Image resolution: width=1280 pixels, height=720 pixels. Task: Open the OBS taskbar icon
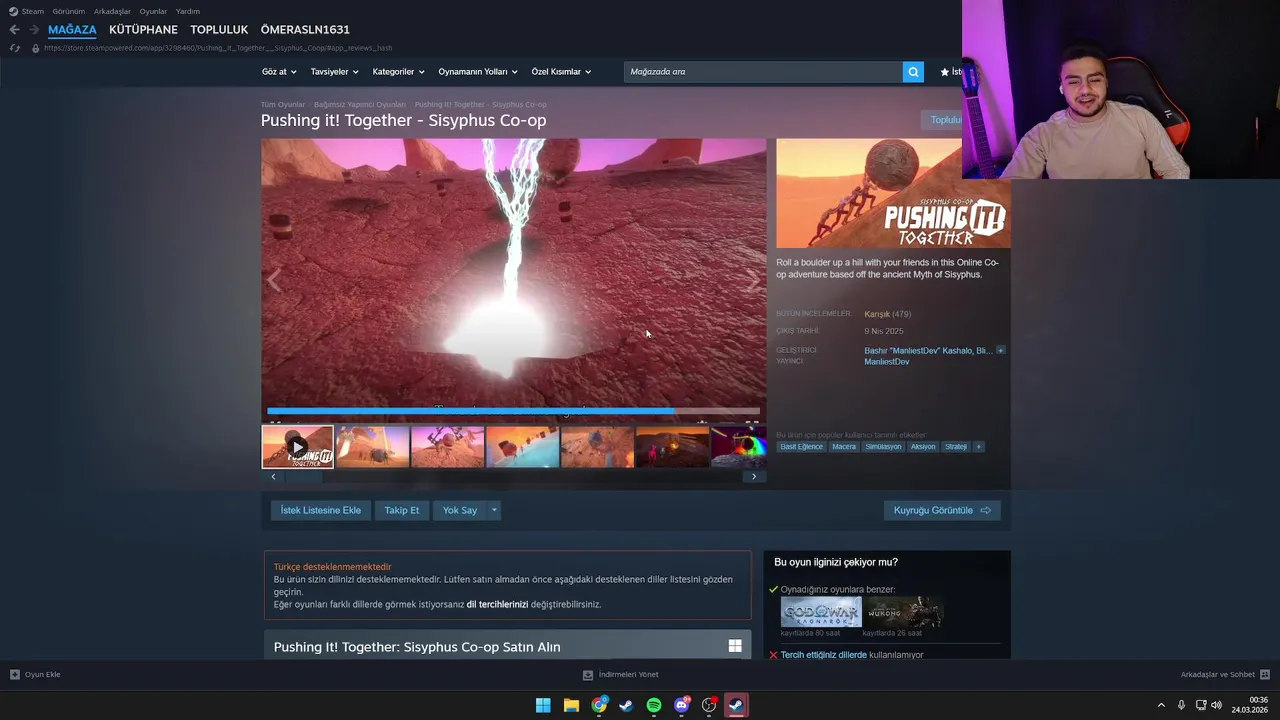pos(709,705)
